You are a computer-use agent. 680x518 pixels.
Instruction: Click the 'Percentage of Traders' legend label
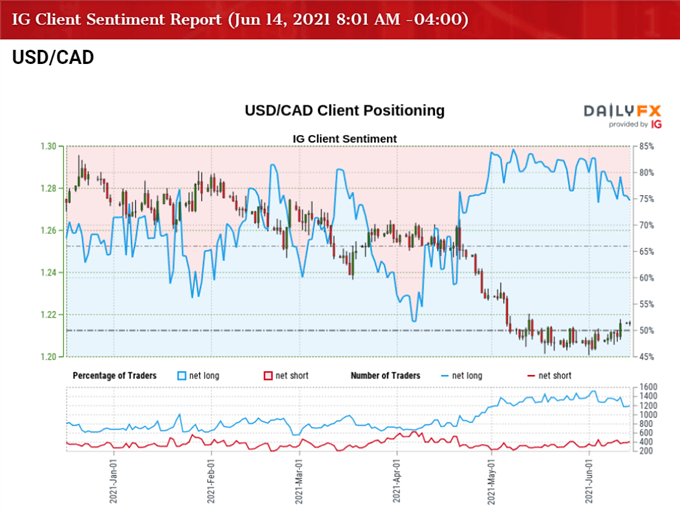(114, 376)
